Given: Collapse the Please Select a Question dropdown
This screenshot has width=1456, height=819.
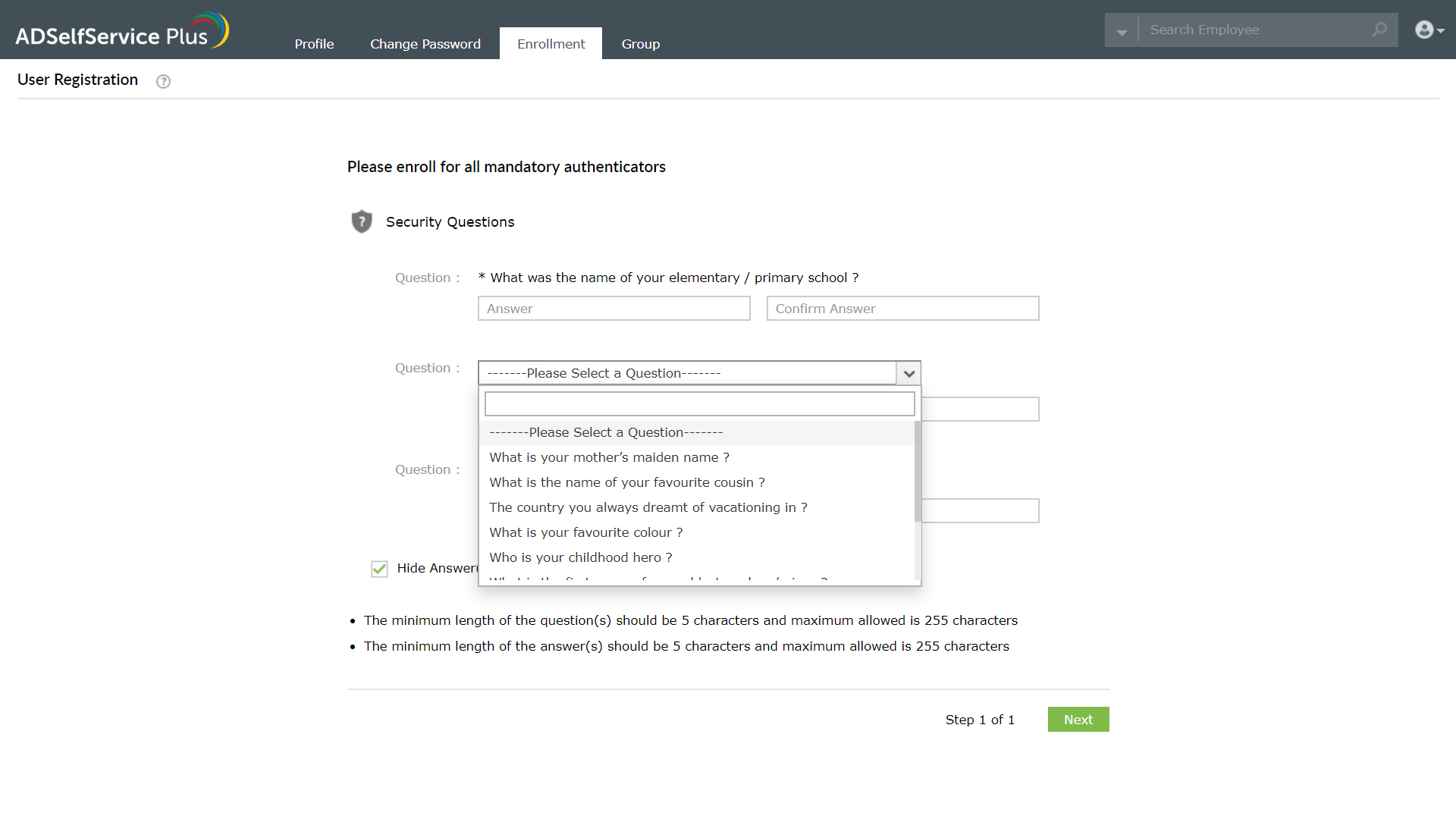Looking at the screenshot, I should tap(908, 373).
